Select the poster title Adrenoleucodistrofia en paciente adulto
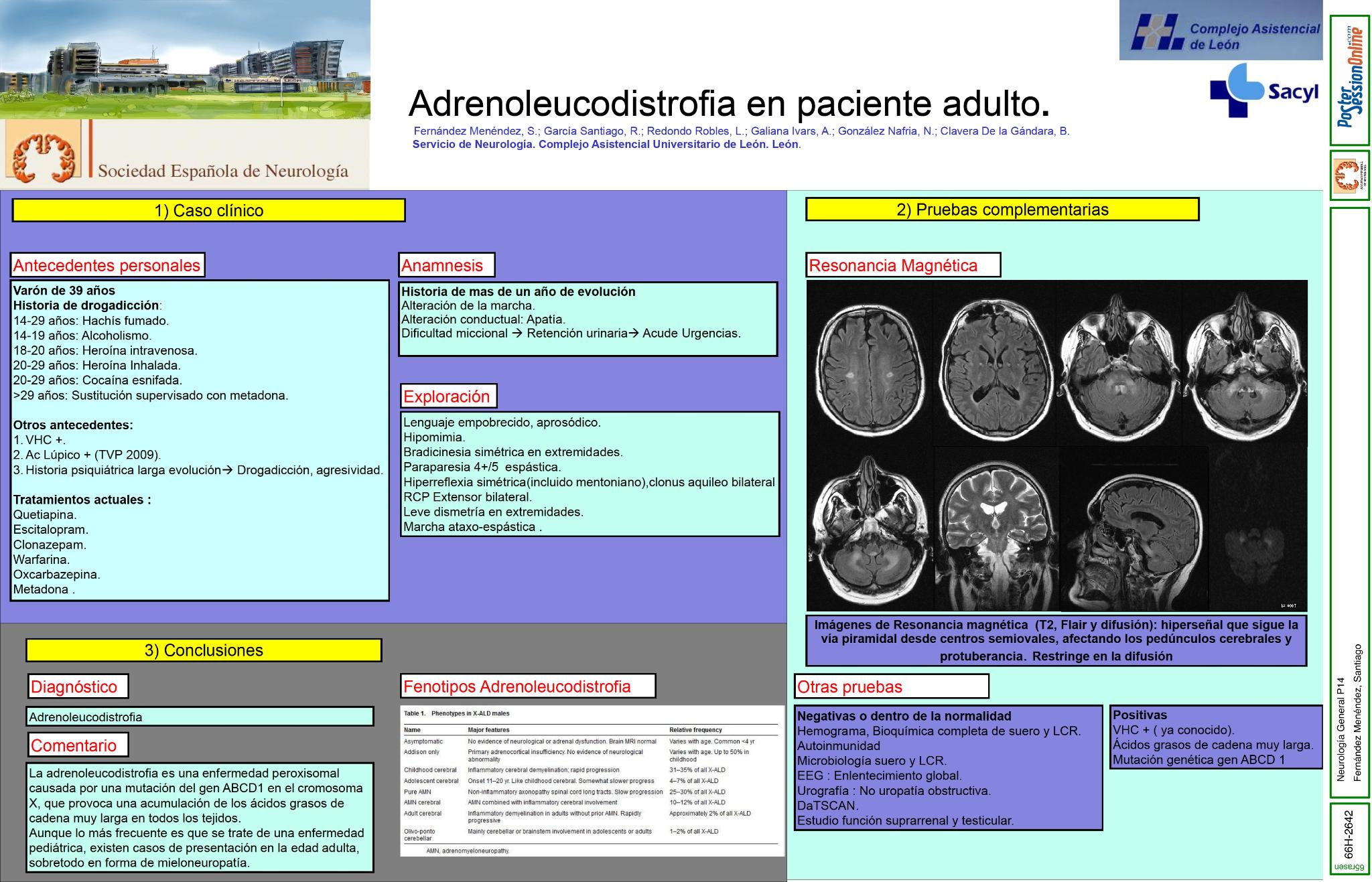1372x882 pixels. (729, 103)
